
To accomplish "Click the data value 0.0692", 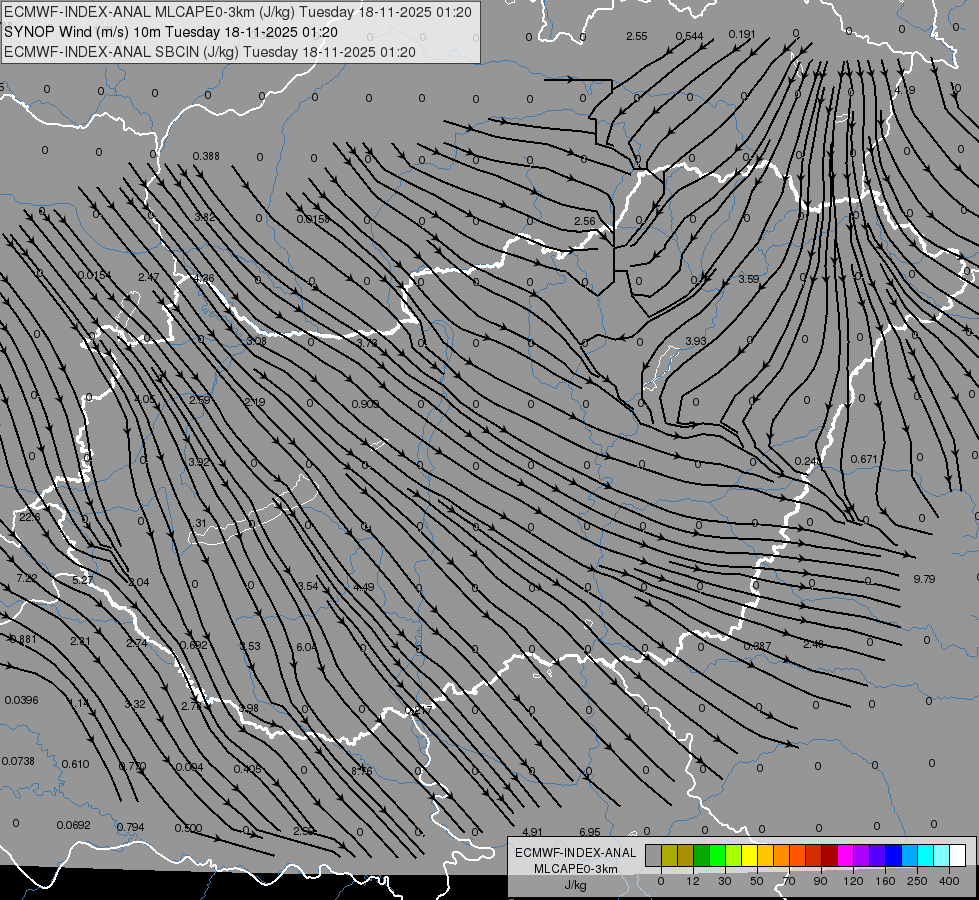I will pyautogui.click(x=74, y=825).
